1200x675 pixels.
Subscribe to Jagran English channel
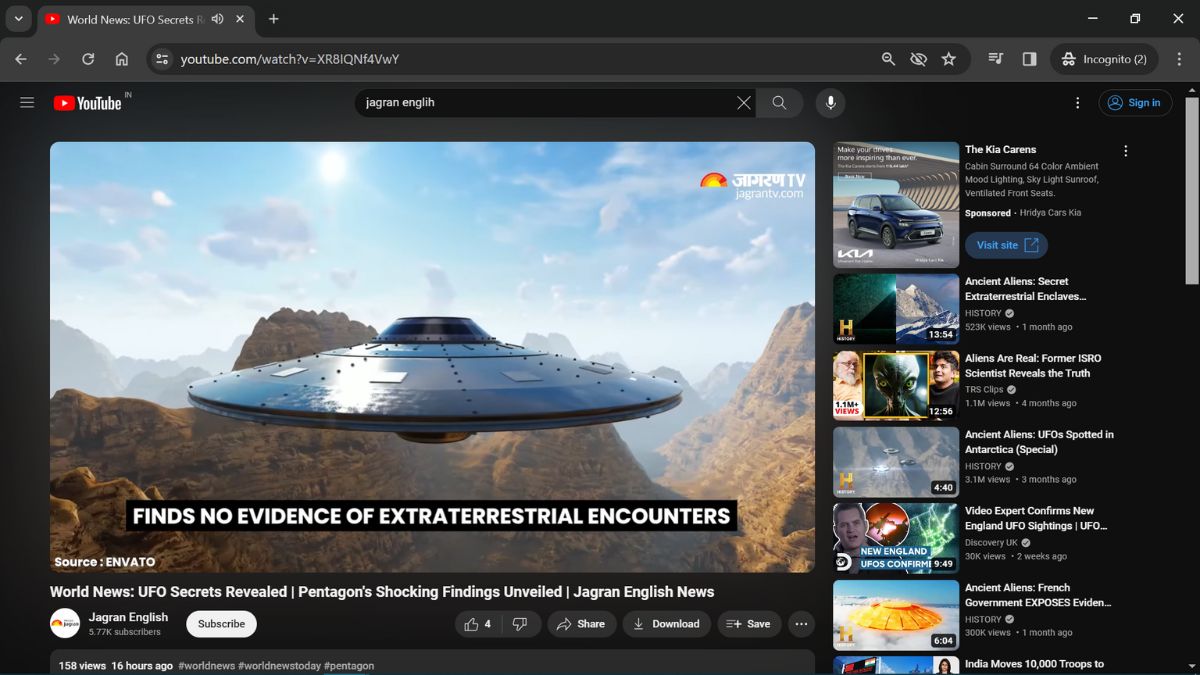point(221,624)
